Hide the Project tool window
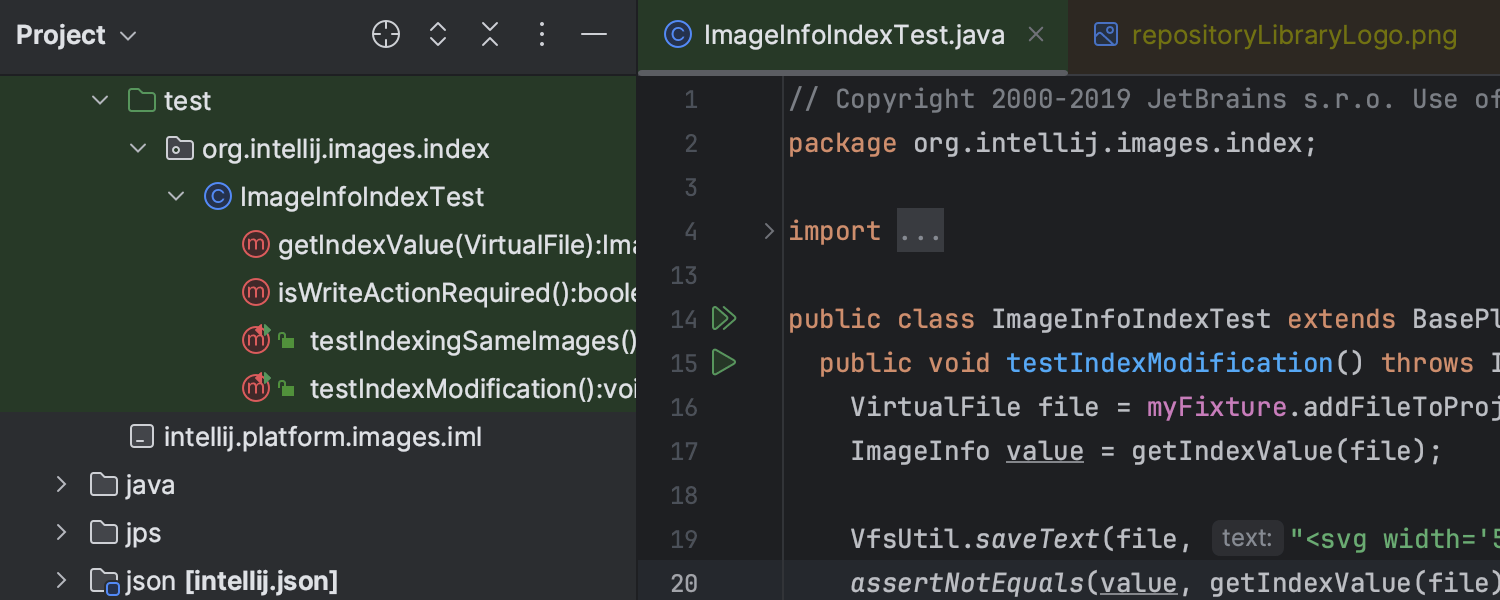1500x600 pixels. 593,33
